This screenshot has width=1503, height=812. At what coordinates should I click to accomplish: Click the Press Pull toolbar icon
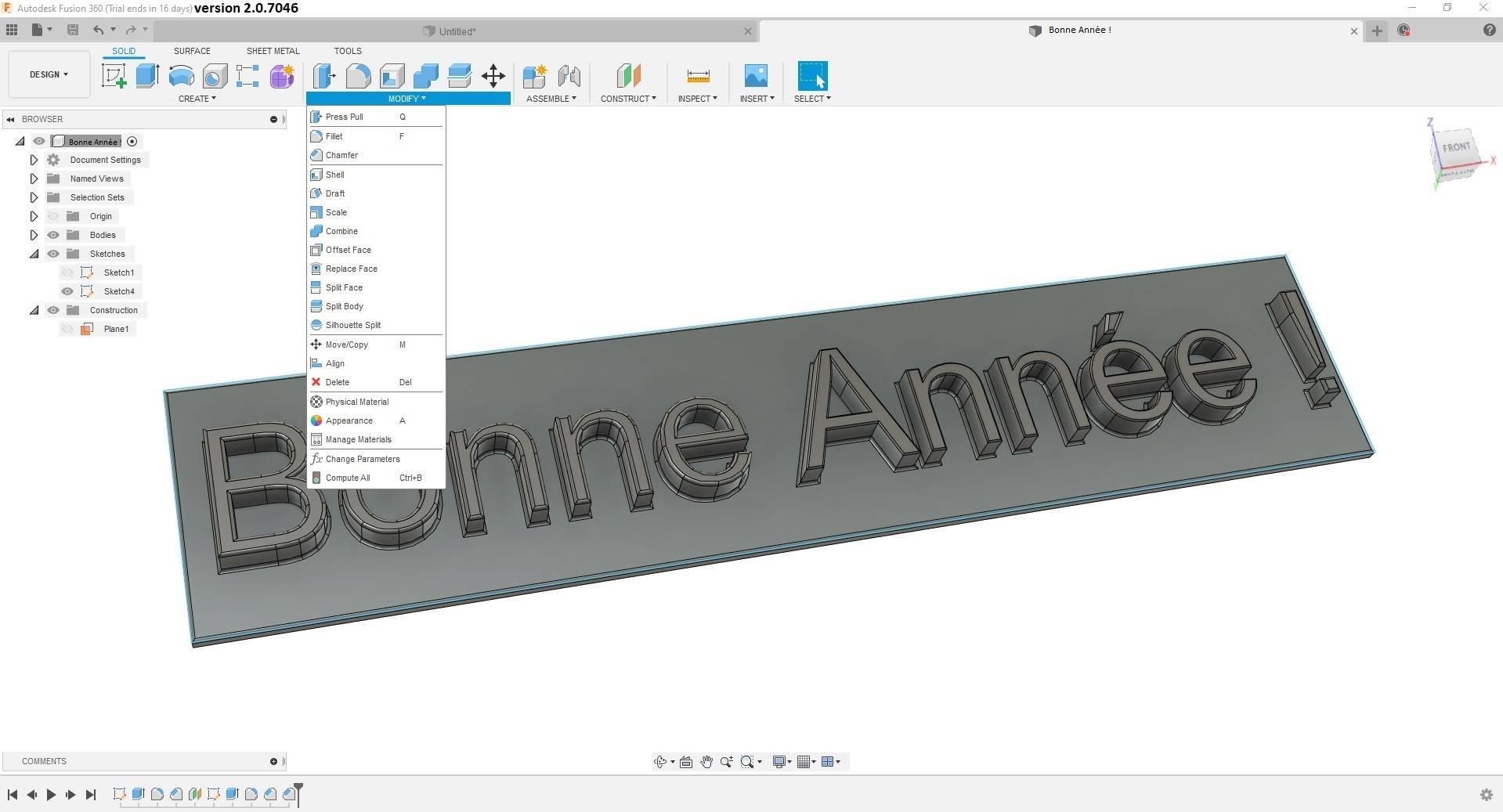click(324, 76)
